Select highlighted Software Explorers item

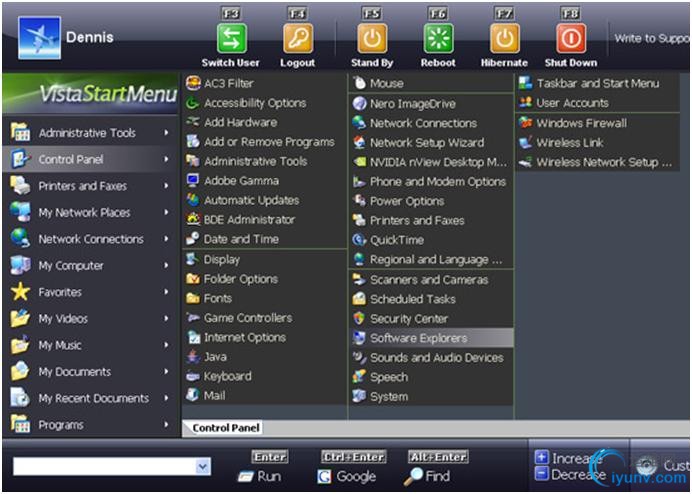point(432,338)
